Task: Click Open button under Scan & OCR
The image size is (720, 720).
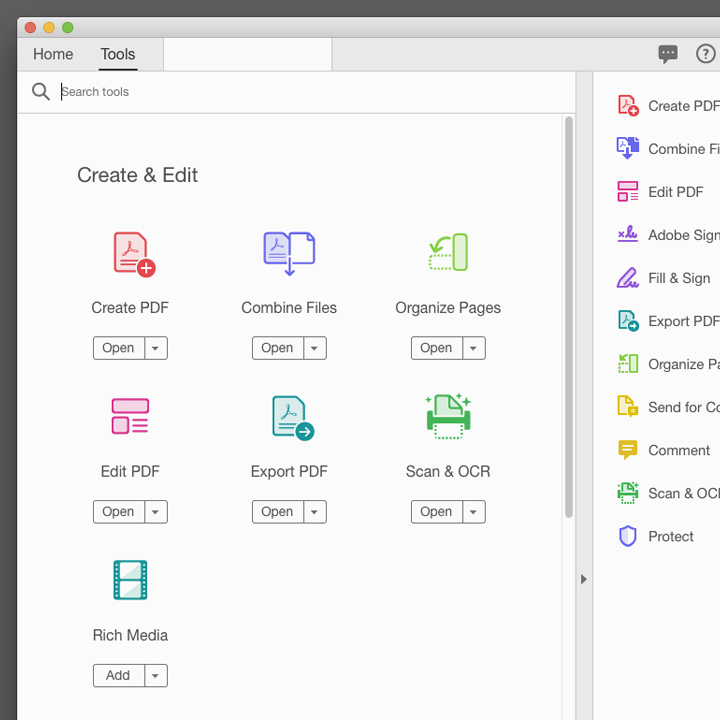Action: pyautogui.click(x=436, y=512)
